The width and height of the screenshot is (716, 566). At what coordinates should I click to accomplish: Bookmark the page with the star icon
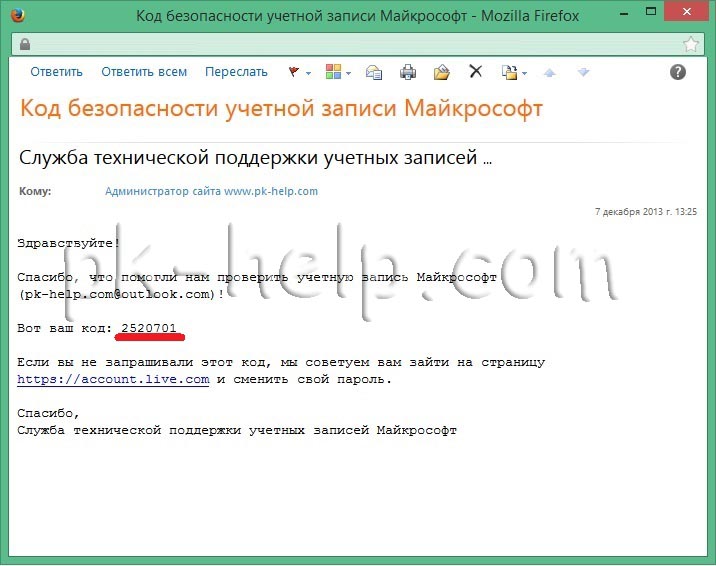click(691, 44)
